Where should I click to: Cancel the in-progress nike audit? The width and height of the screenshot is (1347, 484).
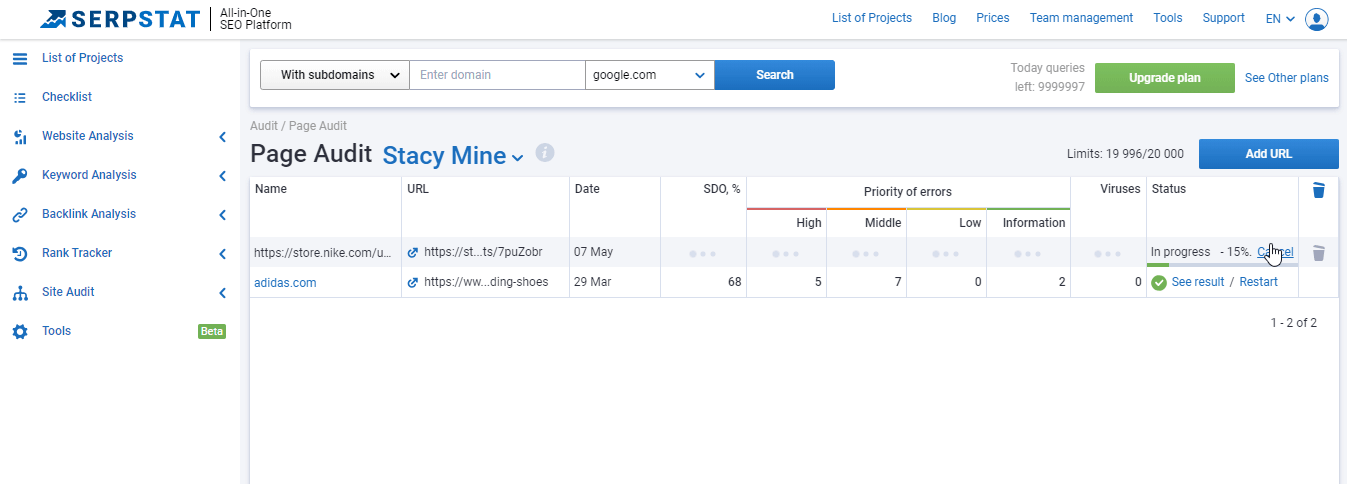[1275, 252]
